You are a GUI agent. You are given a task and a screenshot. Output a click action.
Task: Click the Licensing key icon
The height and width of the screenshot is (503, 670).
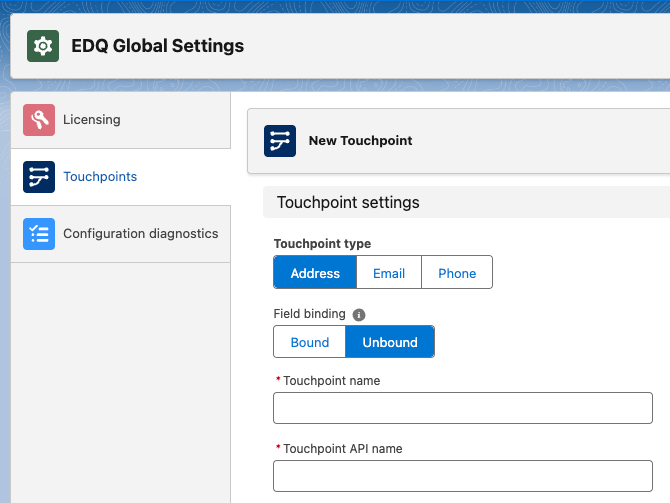(39, 120)
